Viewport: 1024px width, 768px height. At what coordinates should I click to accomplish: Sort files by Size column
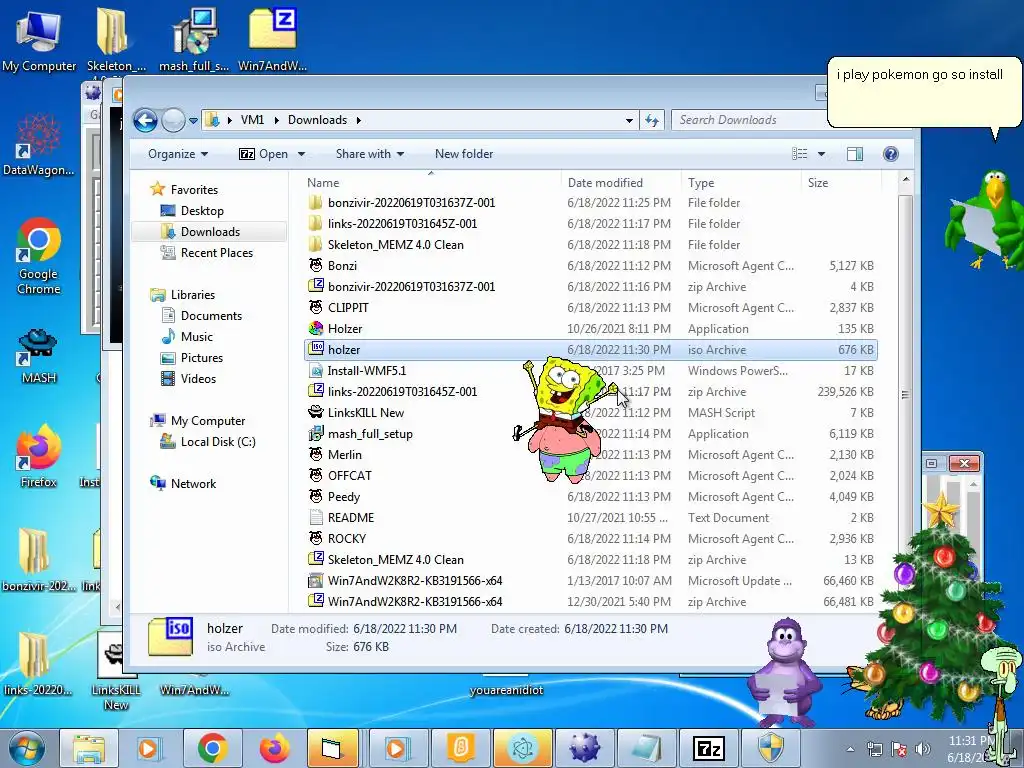pos(841,183)
